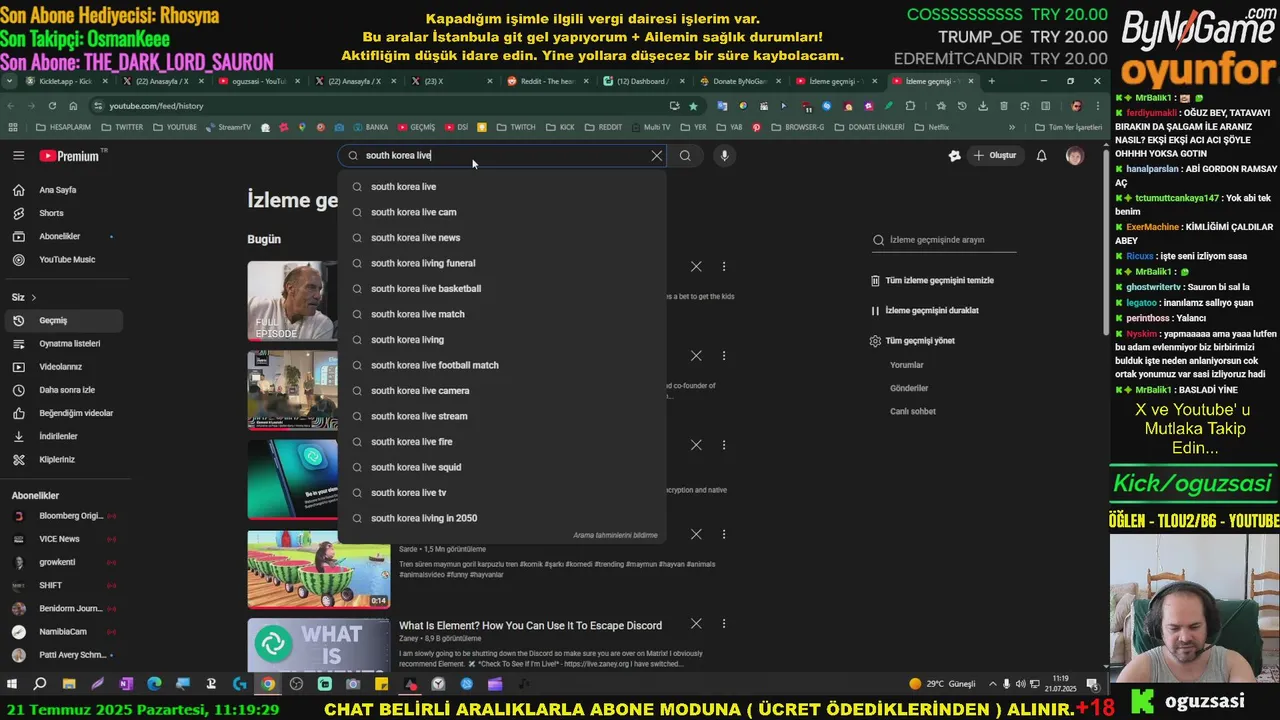Open the Windows Start button
Viewport: 1280px width, 720px height.
[12, 684]
